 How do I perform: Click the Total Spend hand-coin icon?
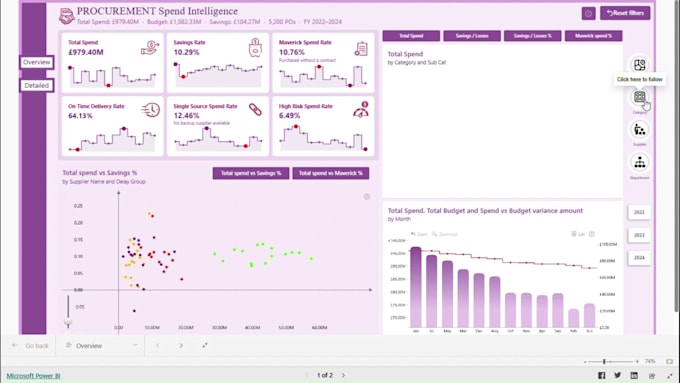pos(150,47)
